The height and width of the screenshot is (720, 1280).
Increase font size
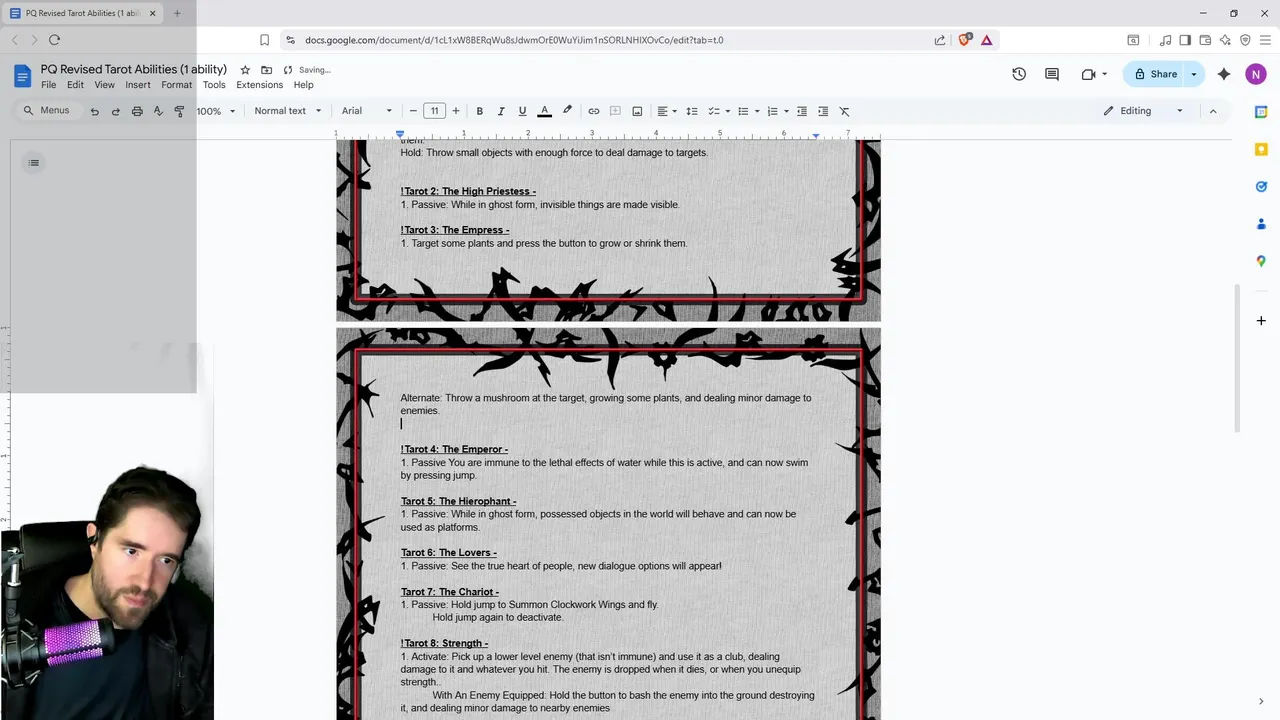click(456, 111)
